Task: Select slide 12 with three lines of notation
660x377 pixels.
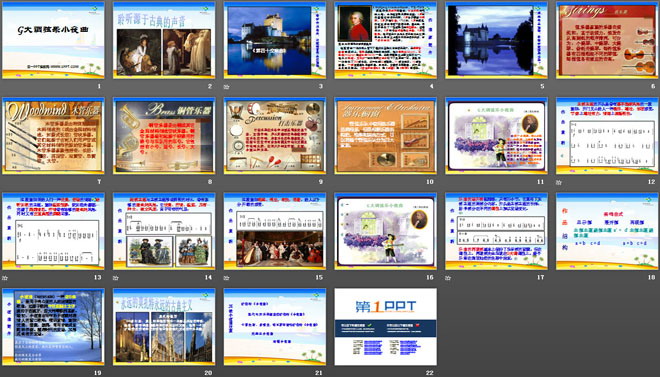Action: 607,136
